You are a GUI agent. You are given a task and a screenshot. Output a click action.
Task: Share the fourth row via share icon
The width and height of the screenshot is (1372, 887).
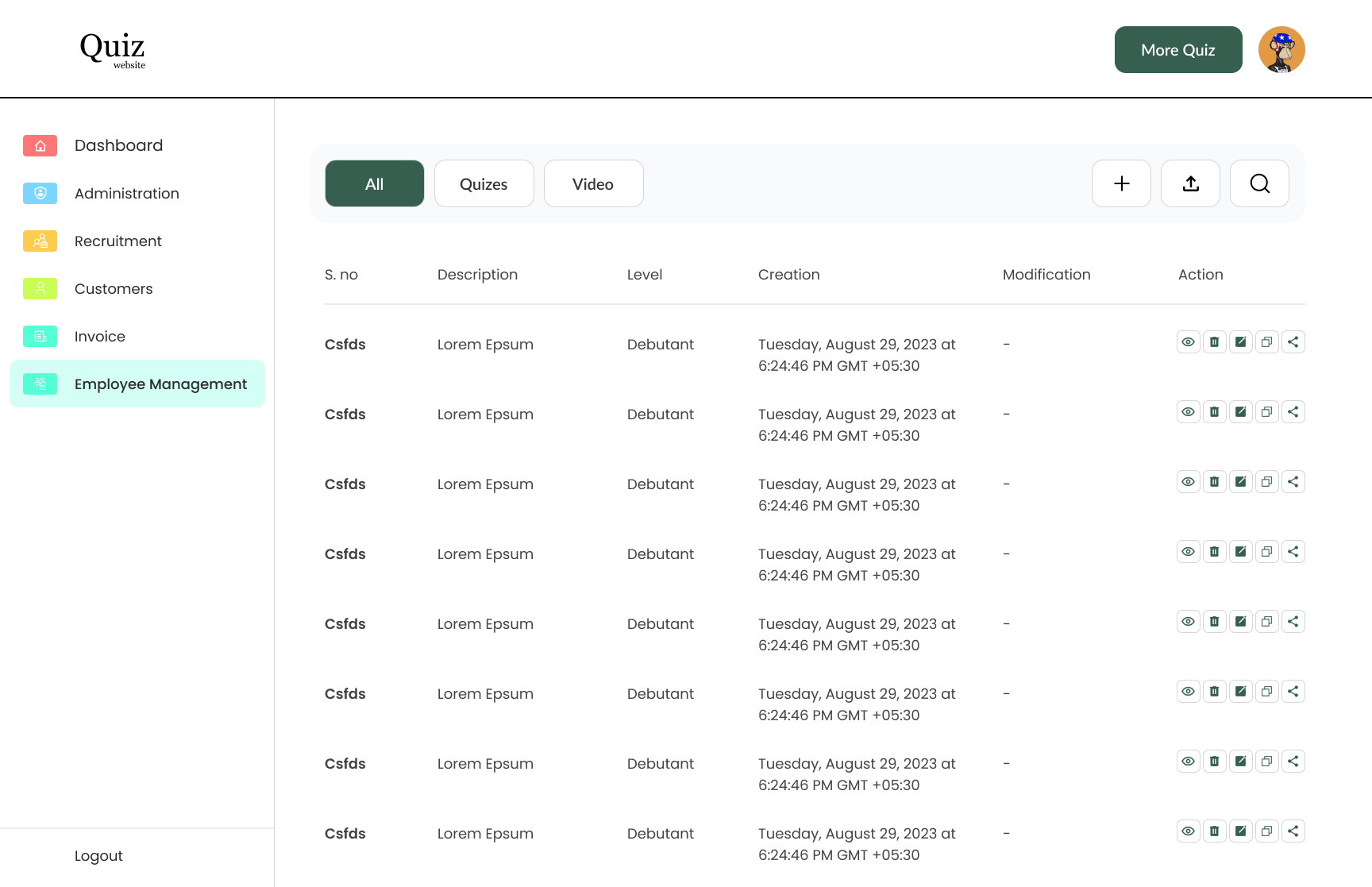(1293, 552)
